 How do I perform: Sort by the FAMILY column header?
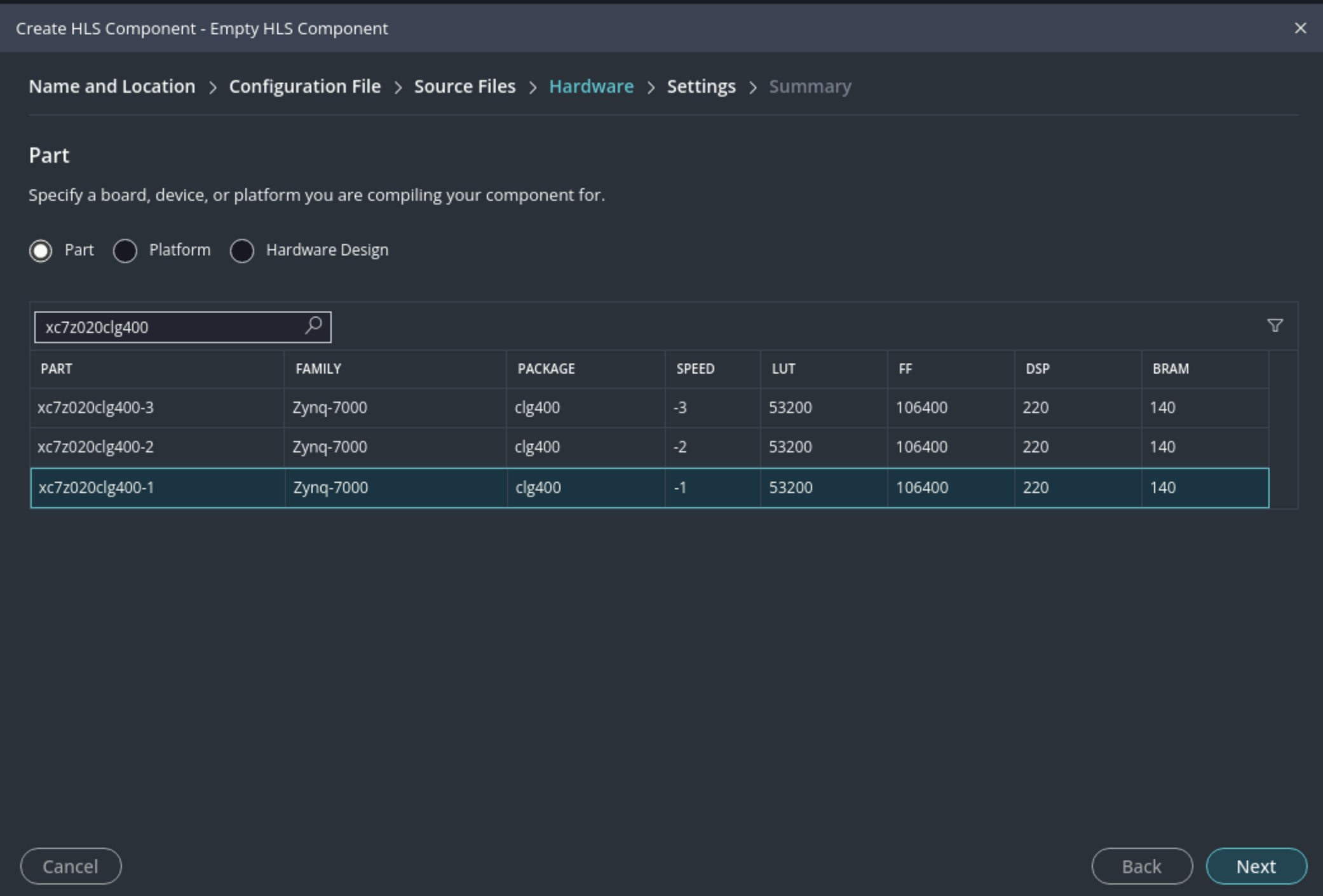tap(395, 369)
